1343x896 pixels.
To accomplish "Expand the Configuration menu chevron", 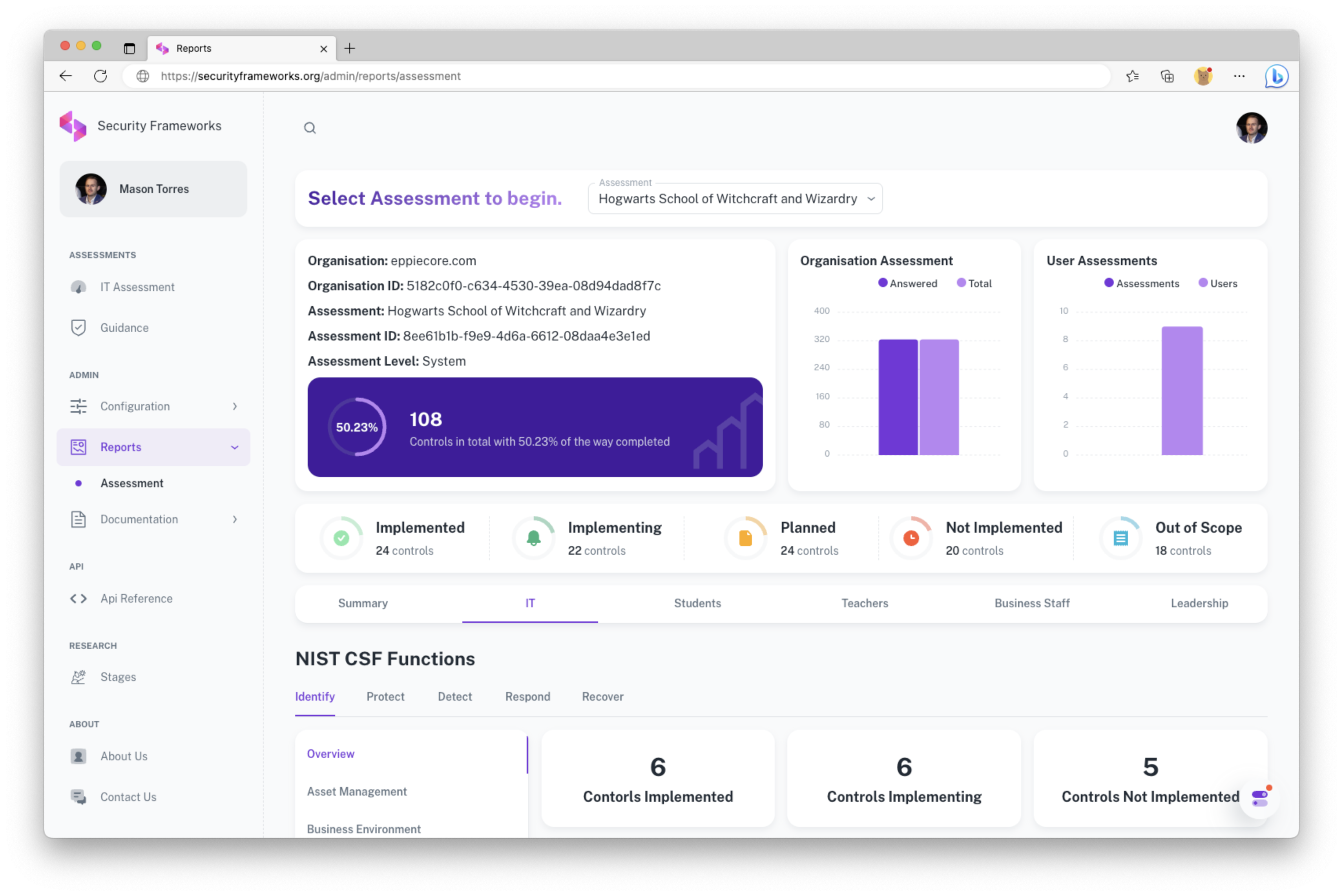I will pos(234,406).
